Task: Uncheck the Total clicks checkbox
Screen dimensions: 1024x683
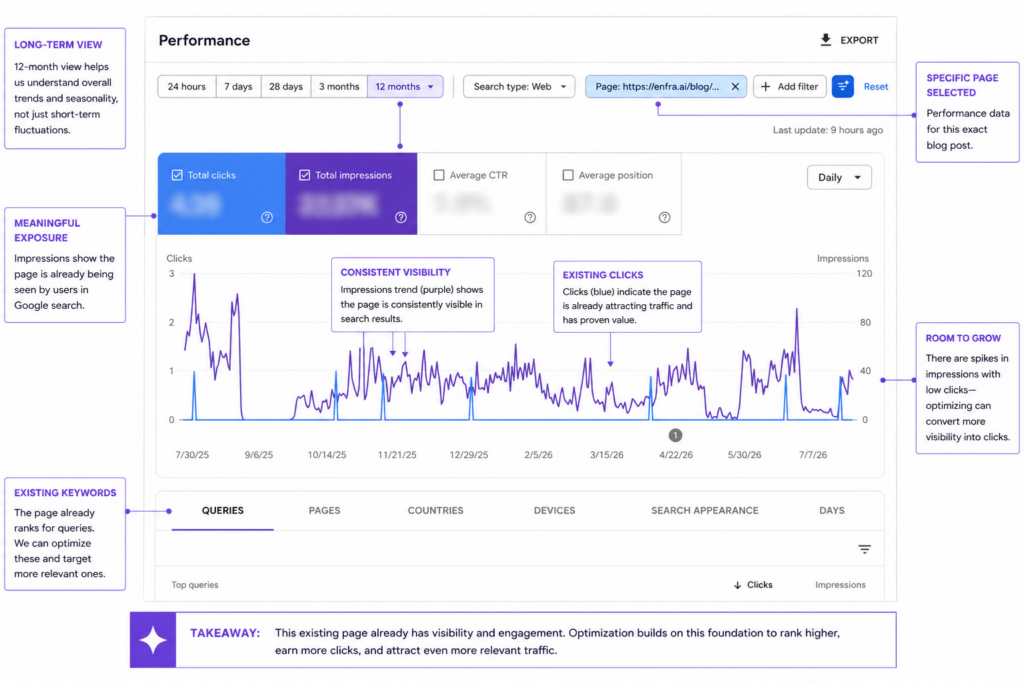Action: pos(177,175)
